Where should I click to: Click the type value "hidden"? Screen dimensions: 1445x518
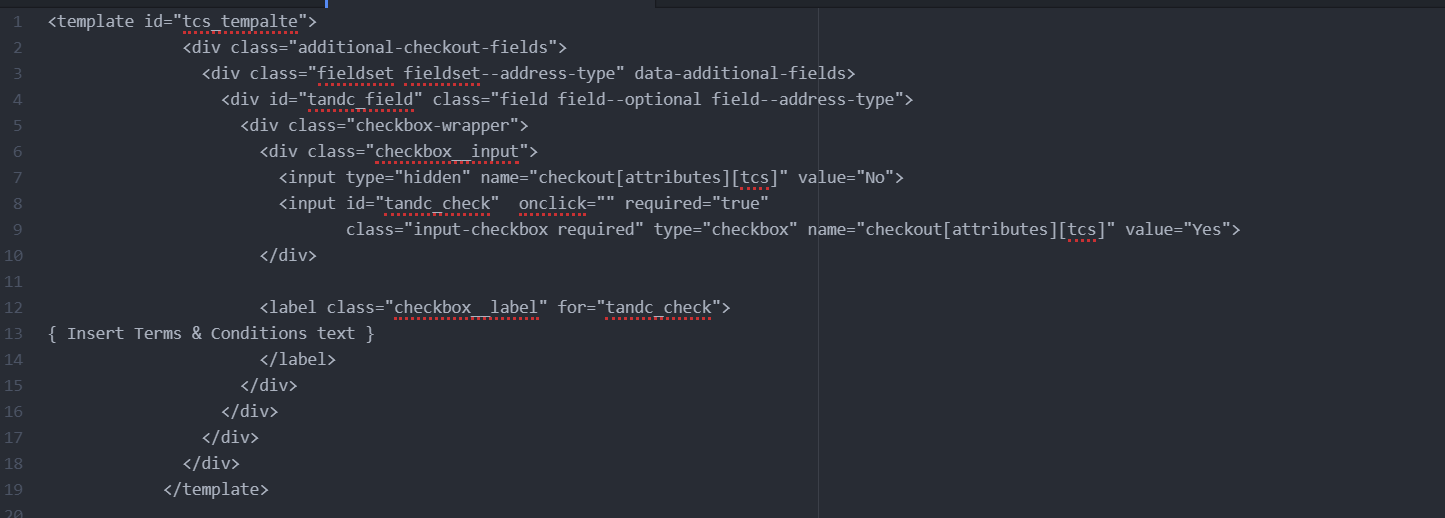(433, 177)
